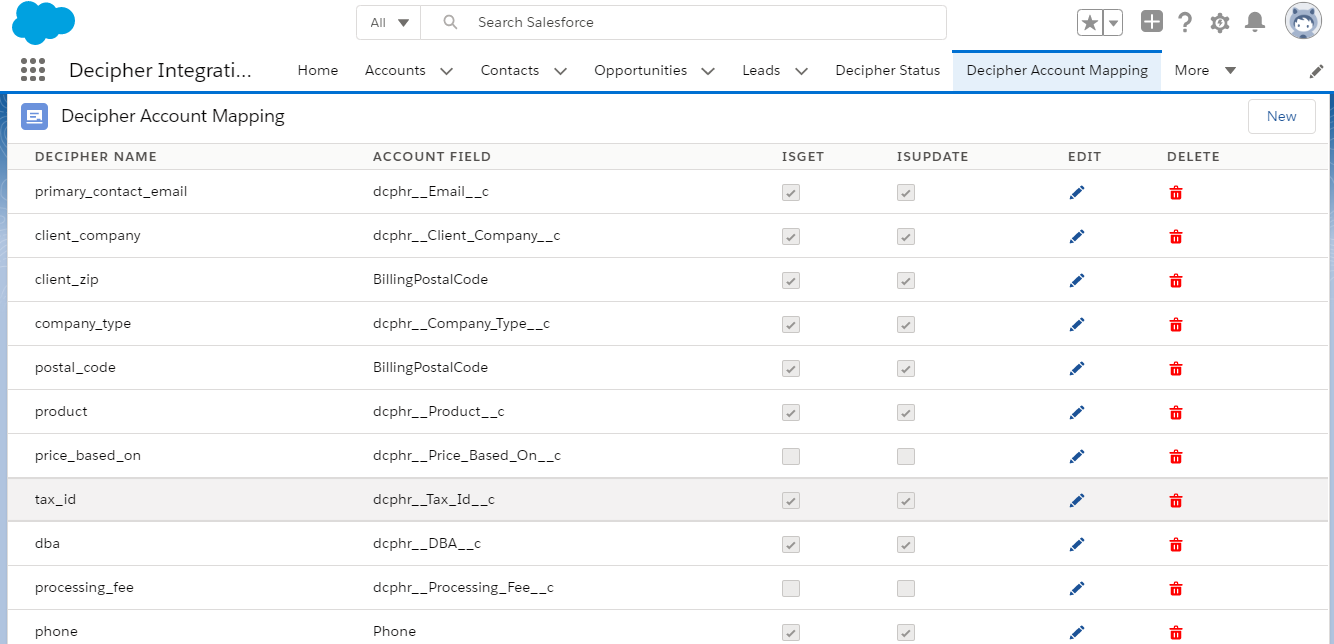Delete the product mapping with its trash icon
1334x644 pixels.
1175,412
